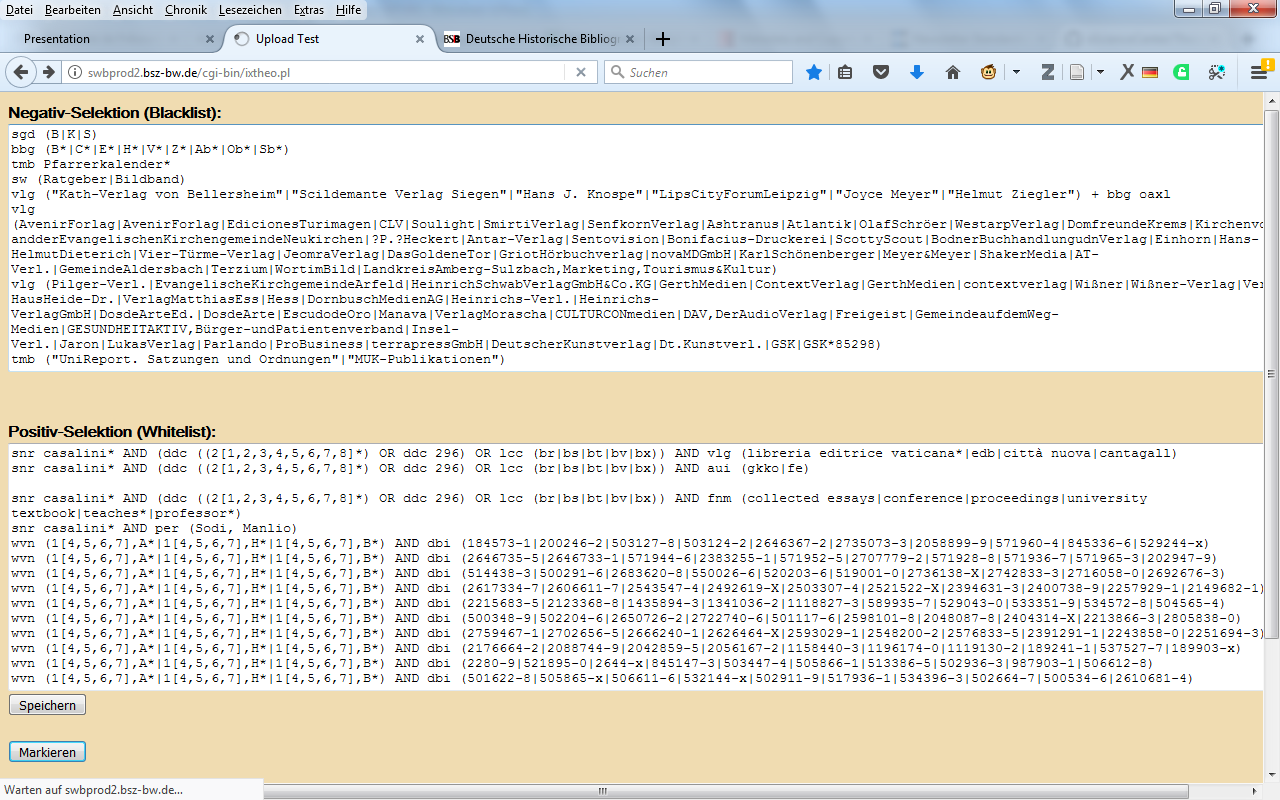This screenshot has height=800, width=1280.
Task: Click inside the Whitelist text area
Action: pyautogui.click(x=635, y=565)
